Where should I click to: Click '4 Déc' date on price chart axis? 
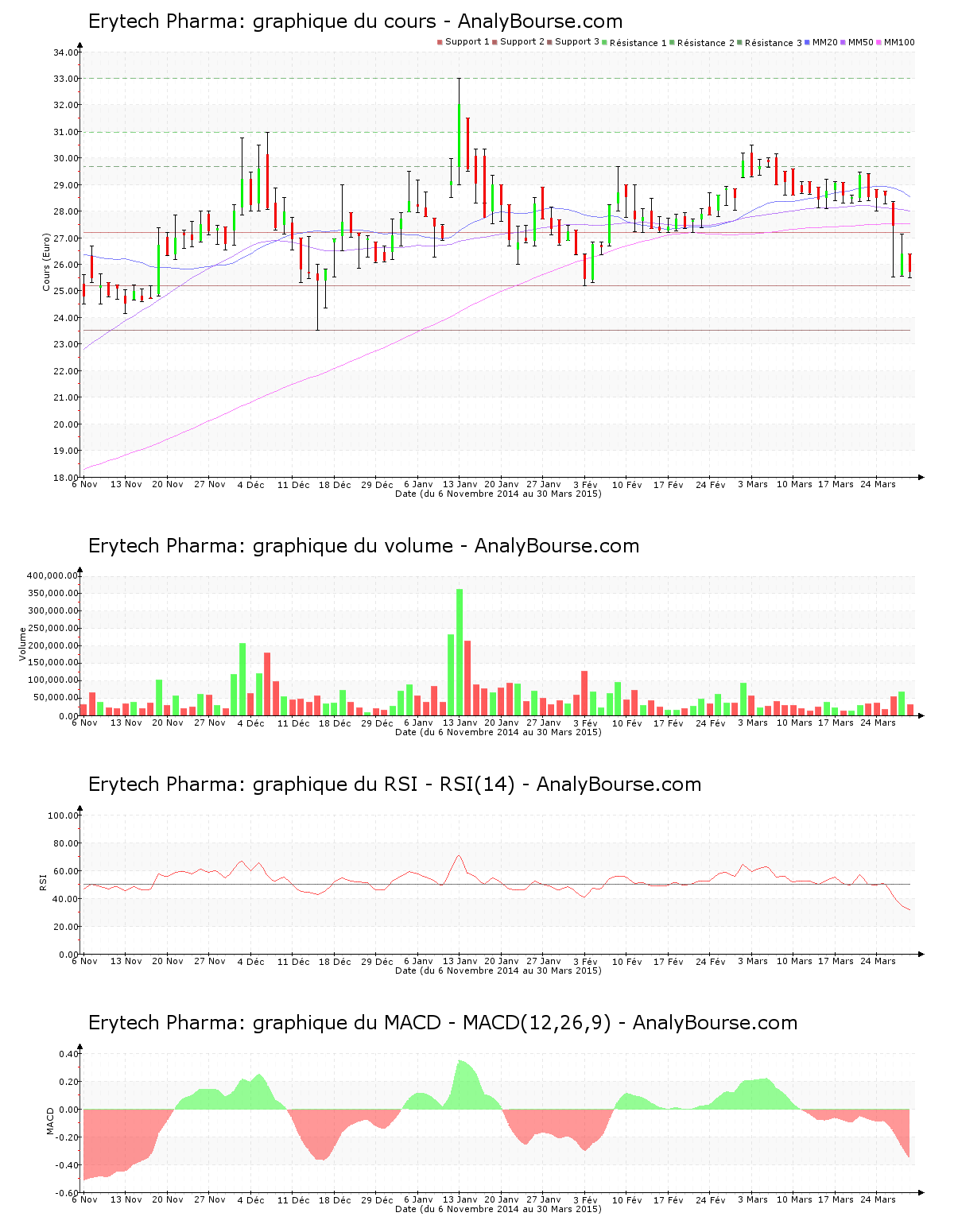click(251, 484)
